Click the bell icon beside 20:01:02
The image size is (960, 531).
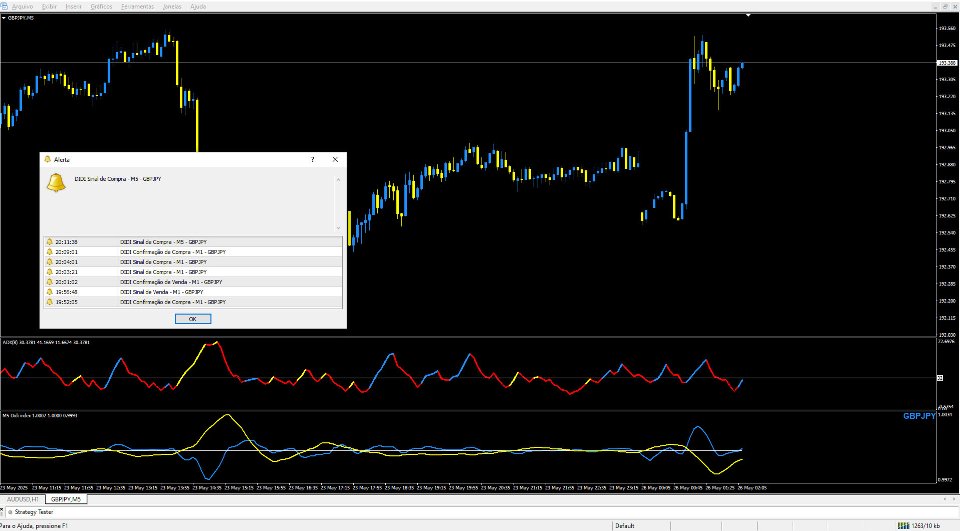(50, 282)
